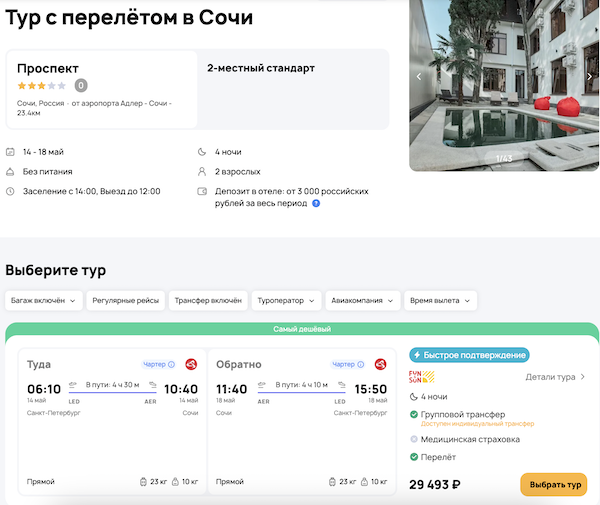Expand the Туроператор filter dropdown

286,300
